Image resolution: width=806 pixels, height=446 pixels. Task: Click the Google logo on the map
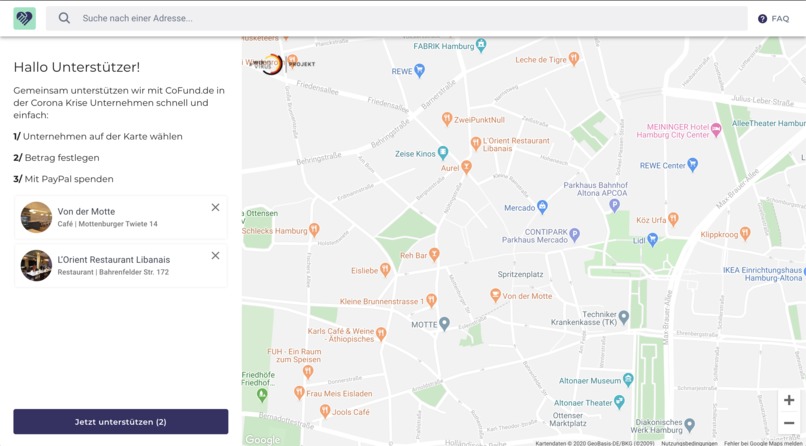[x=263, y=440]
